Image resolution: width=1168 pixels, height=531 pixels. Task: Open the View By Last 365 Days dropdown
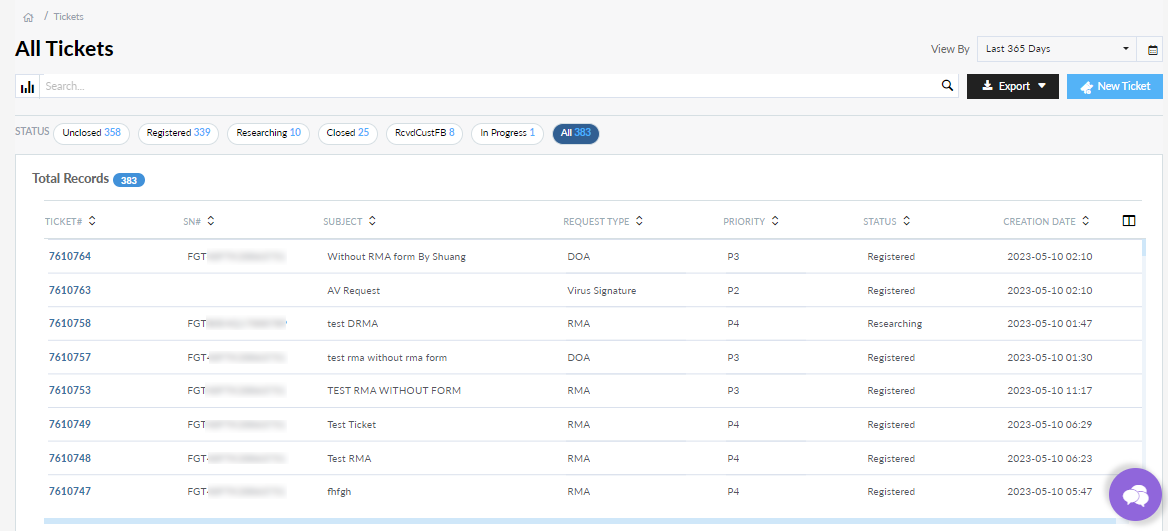[x=1056, y=49]
